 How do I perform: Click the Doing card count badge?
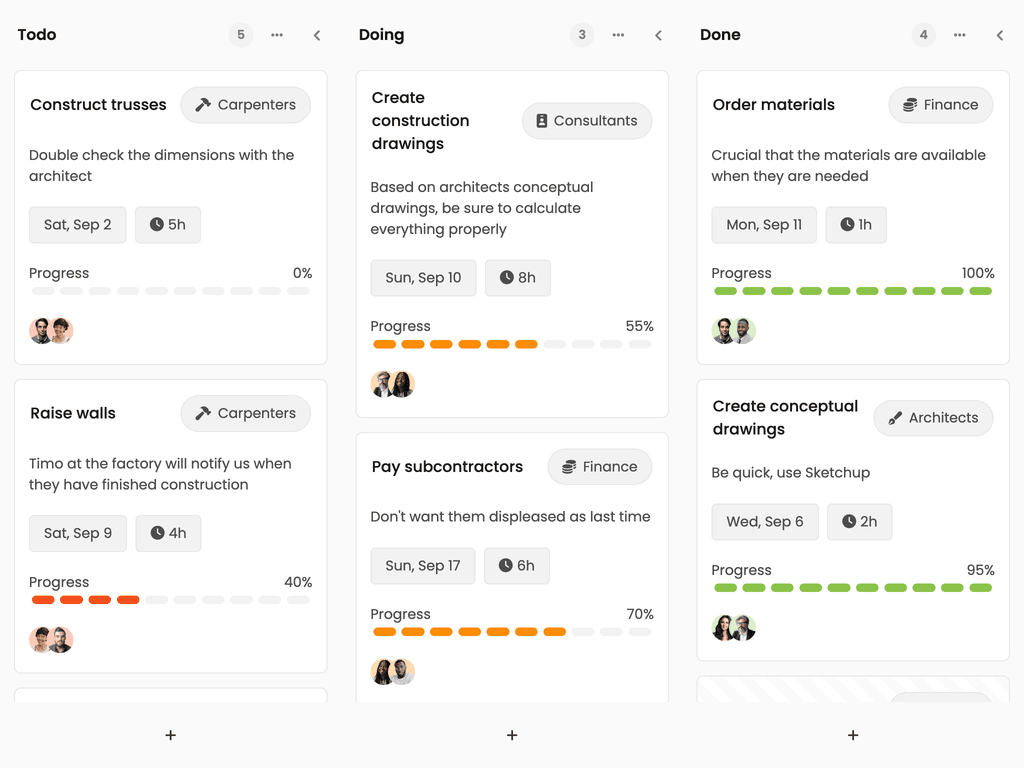tap(582, 35)
